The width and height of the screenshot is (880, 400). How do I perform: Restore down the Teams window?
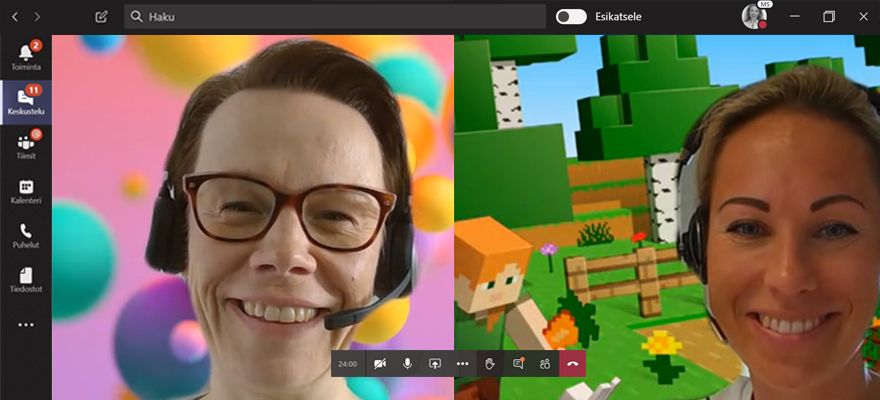click(829, 16)
